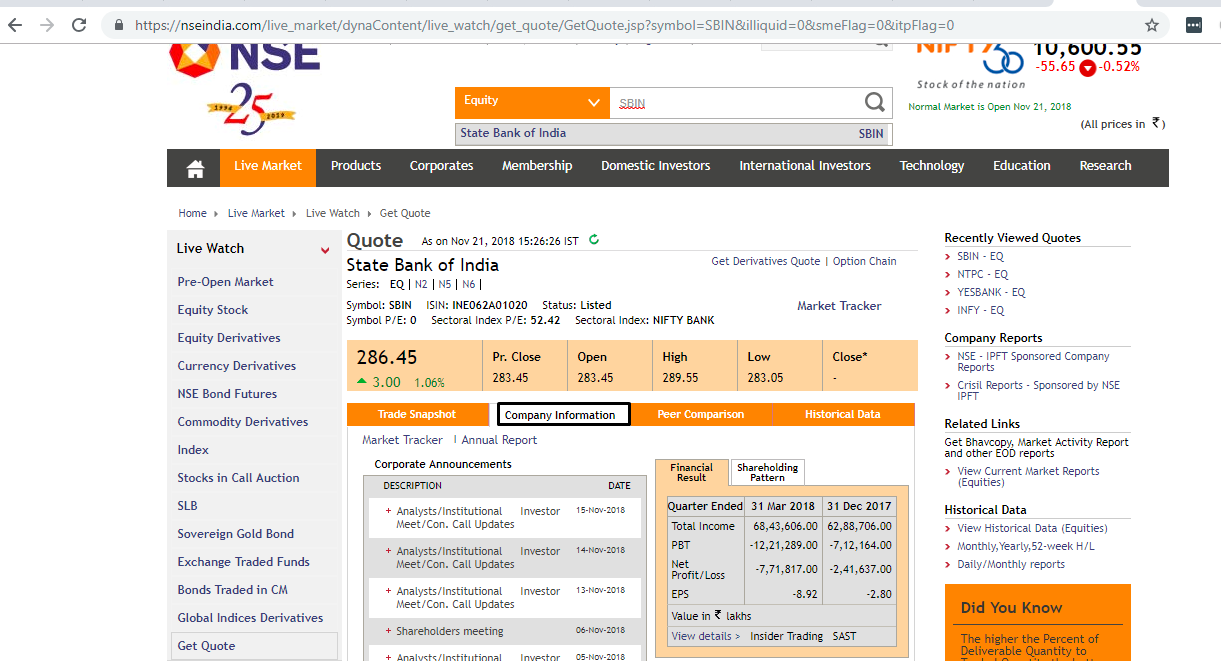The height and width of the screenshot is (661, 1221).
Task: Select the Company Information tab
Action: coord(564,414)
